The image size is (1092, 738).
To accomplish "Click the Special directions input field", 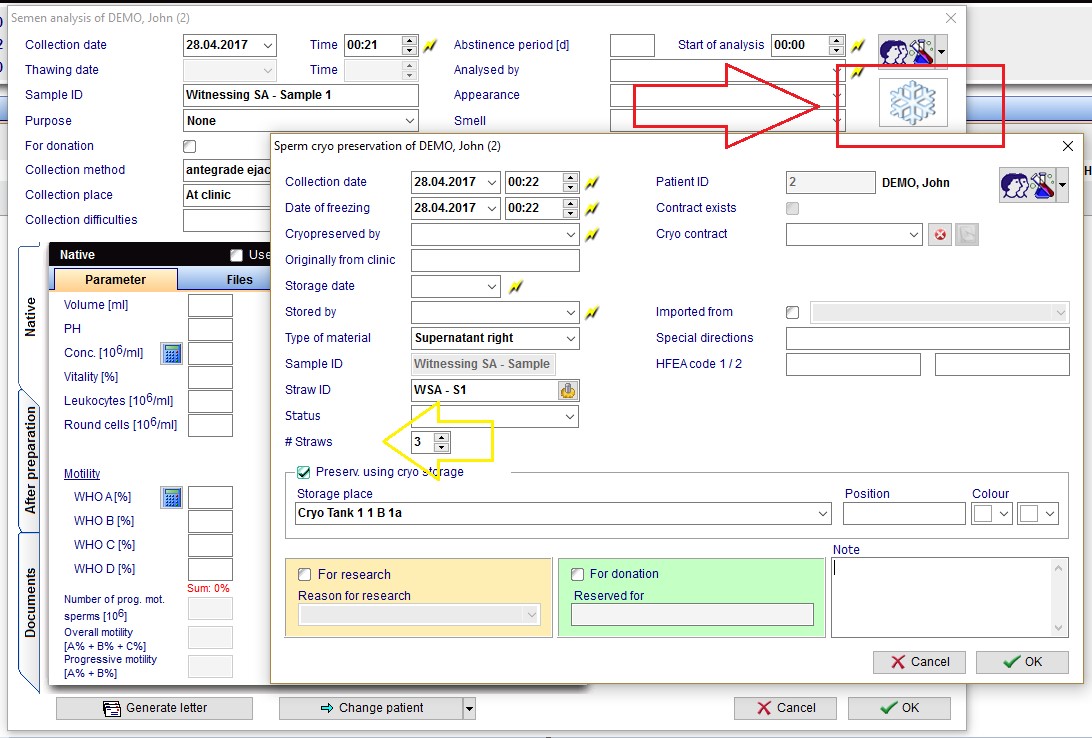I will click(928, 338).
